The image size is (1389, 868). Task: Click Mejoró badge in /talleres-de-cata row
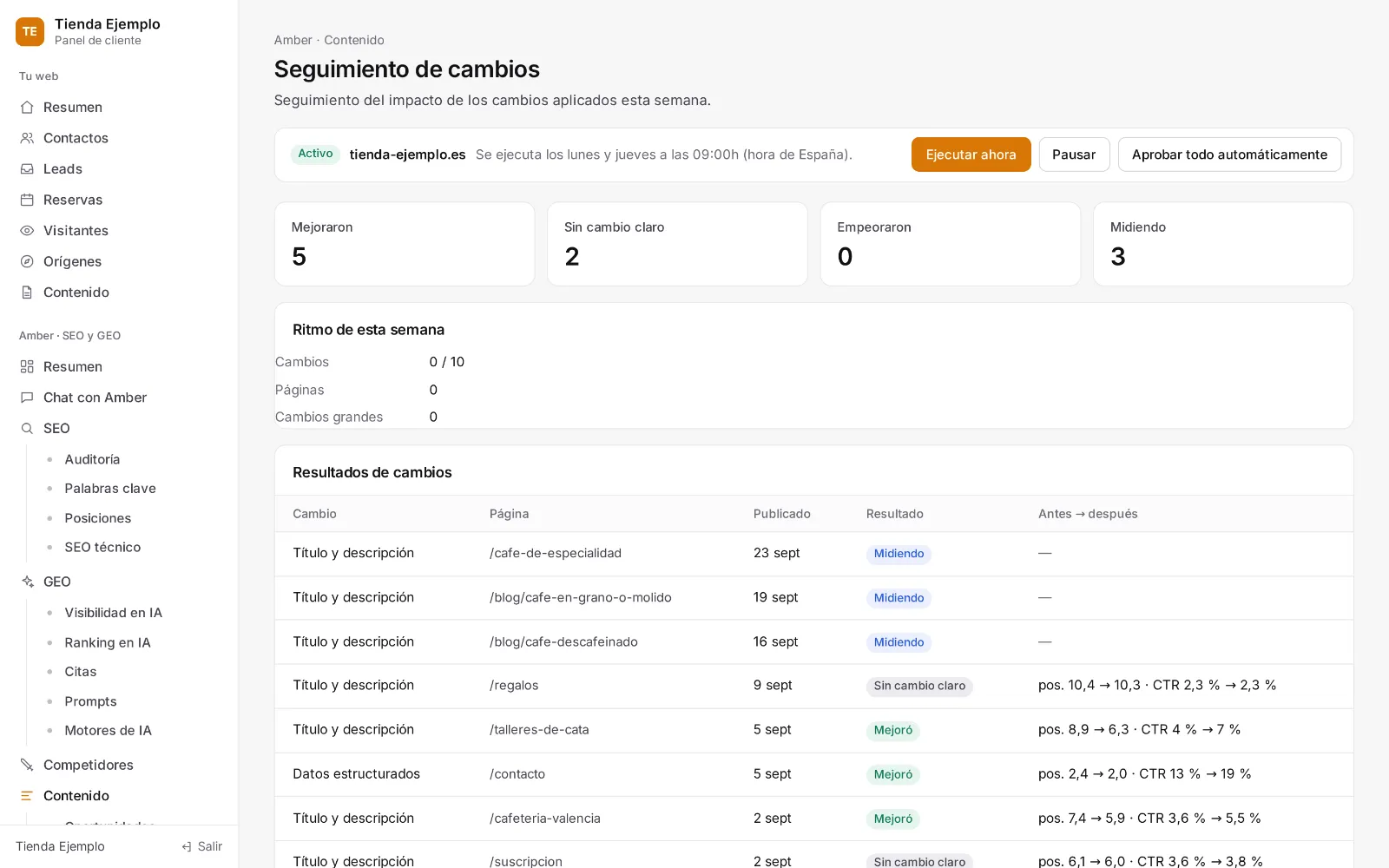[893, 730]
